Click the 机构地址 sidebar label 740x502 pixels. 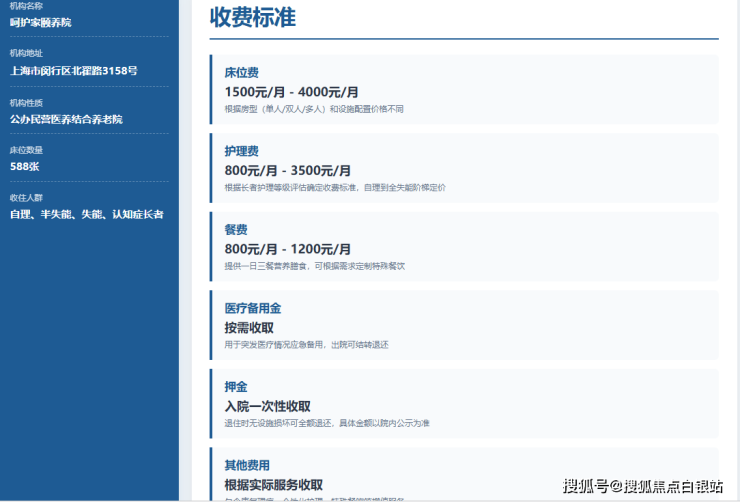click(26, 53)
